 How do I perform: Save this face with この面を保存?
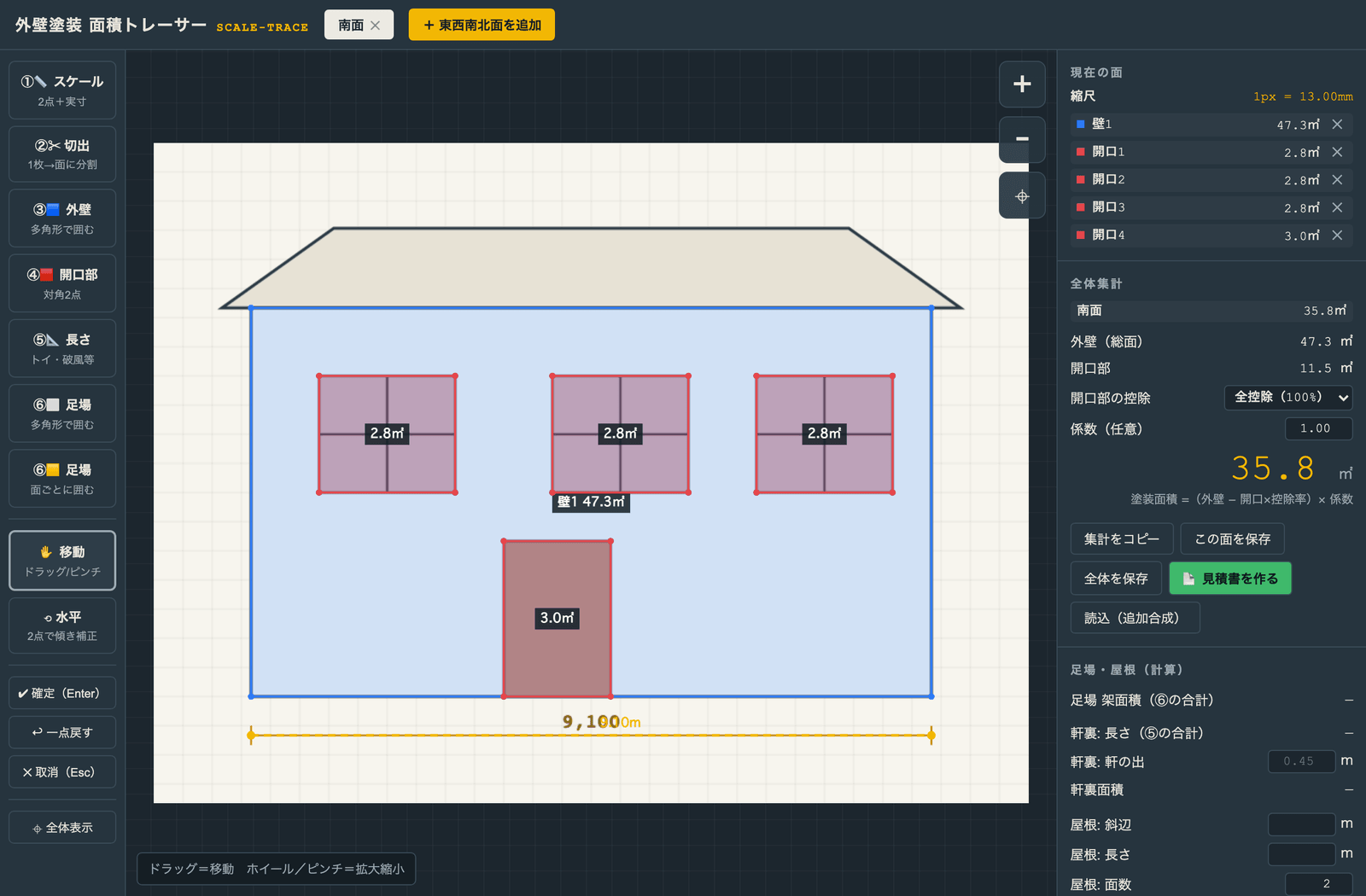[x=1232, y=539]
